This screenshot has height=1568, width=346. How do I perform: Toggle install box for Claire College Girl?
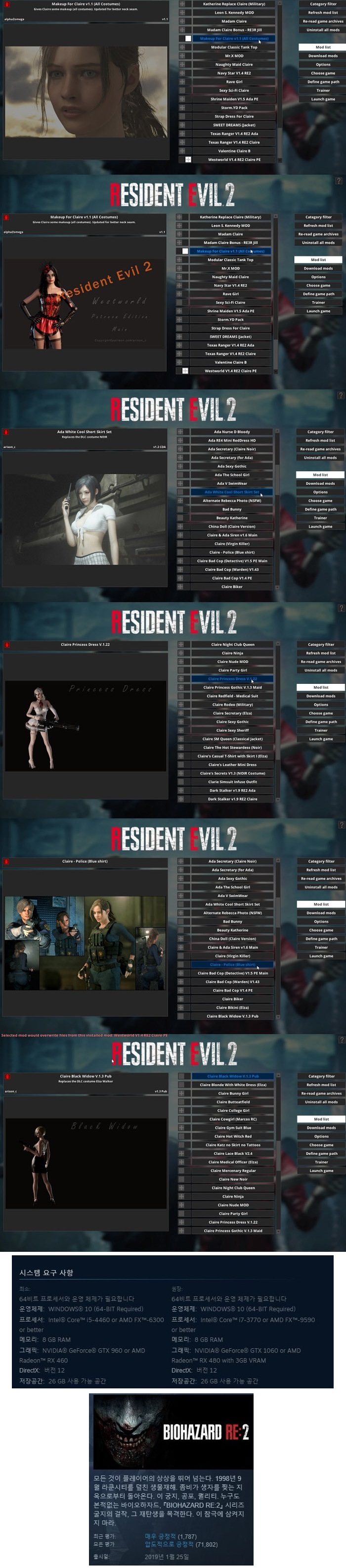181,1110
